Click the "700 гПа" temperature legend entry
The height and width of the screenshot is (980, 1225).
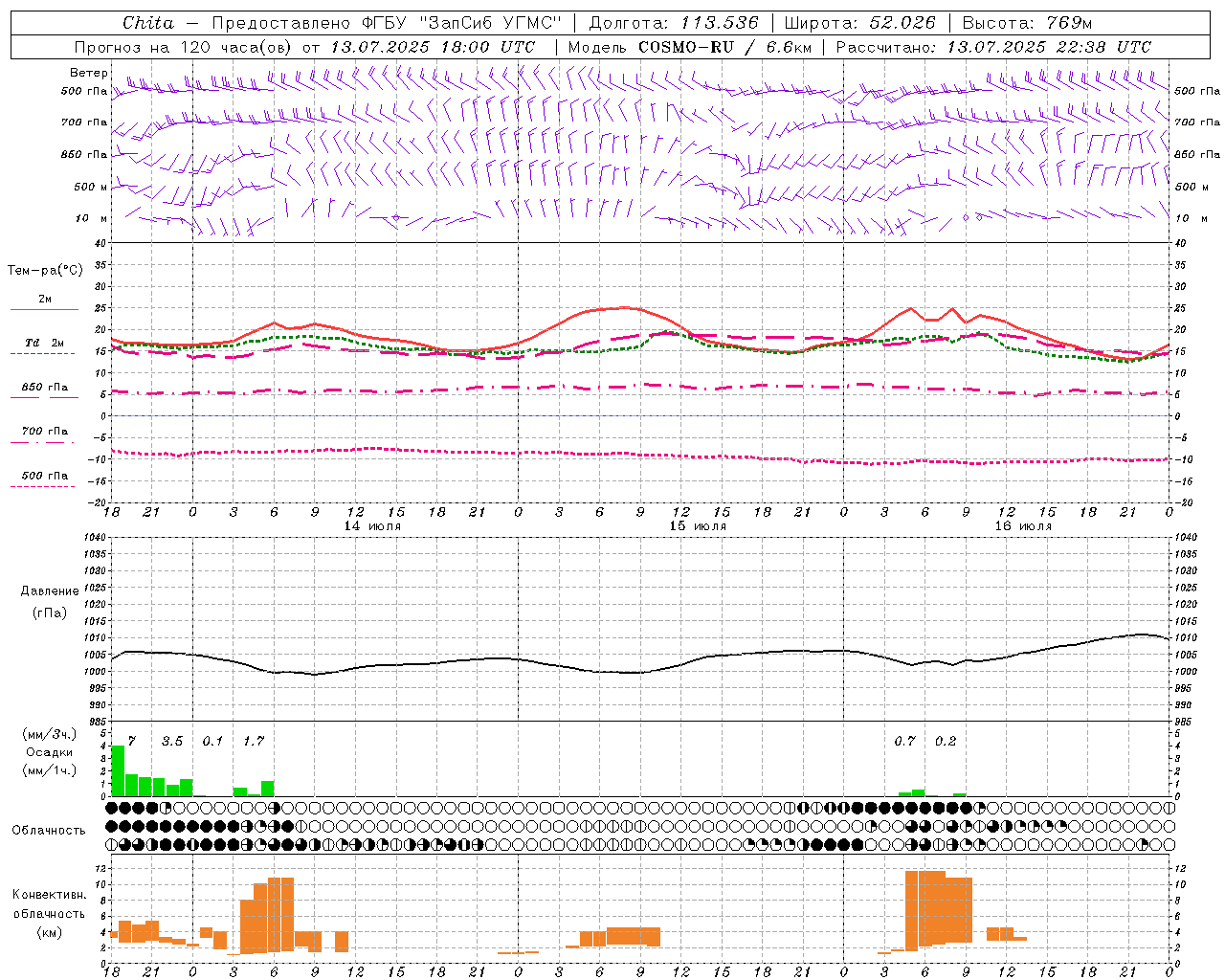45,431
